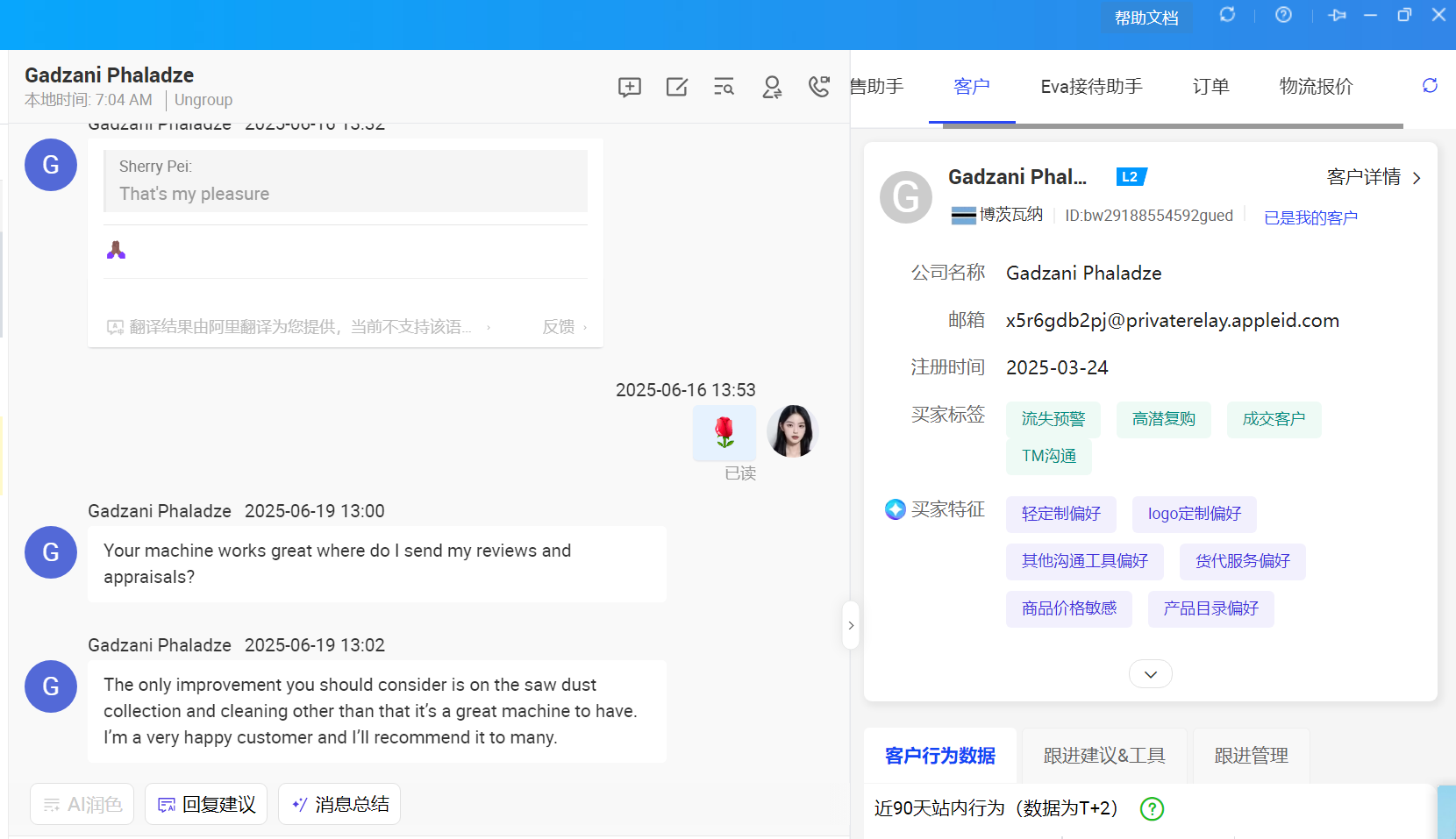The width and height of the screenshot is (1456, 839).
Task: Click the 反馈 link under the translation
Action: [x=559, y=327]
